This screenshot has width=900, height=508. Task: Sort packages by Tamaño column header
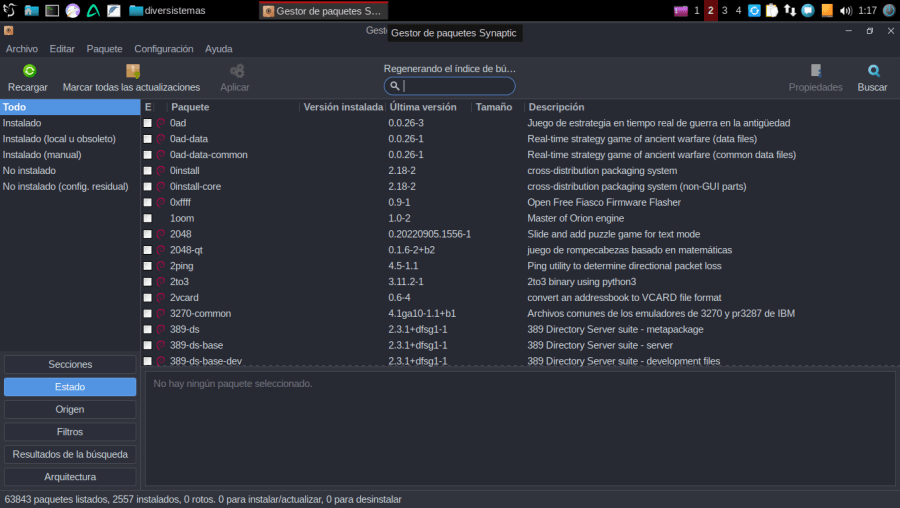[x=494, y=107]
